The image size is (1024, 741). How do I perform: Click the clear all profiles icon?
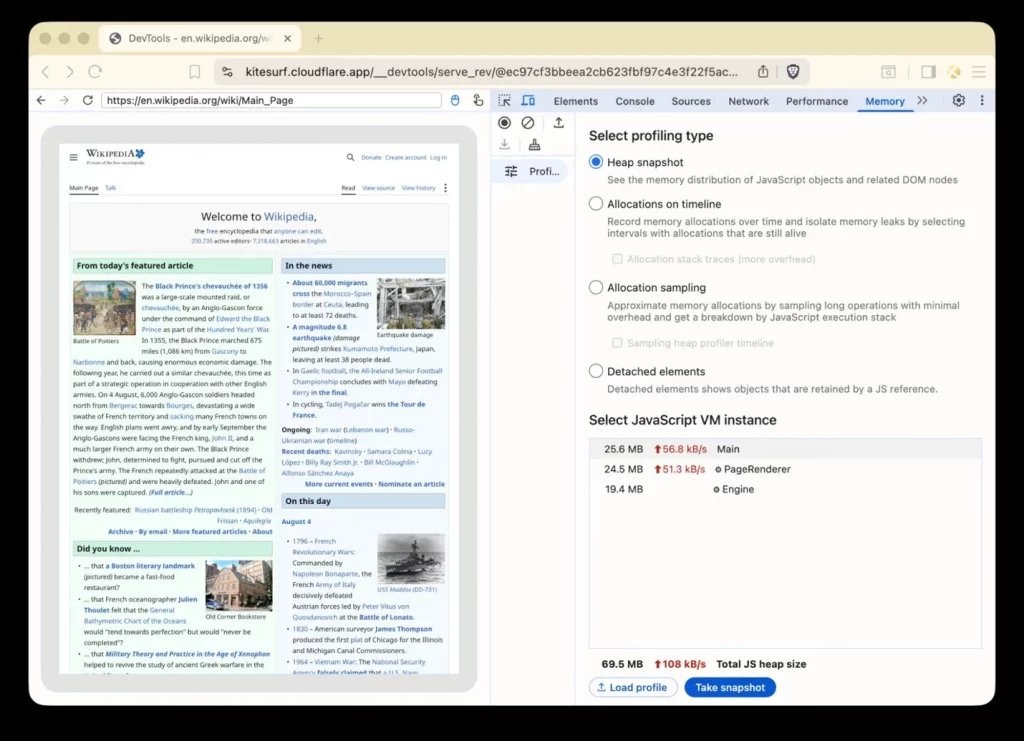pos(528,123)
